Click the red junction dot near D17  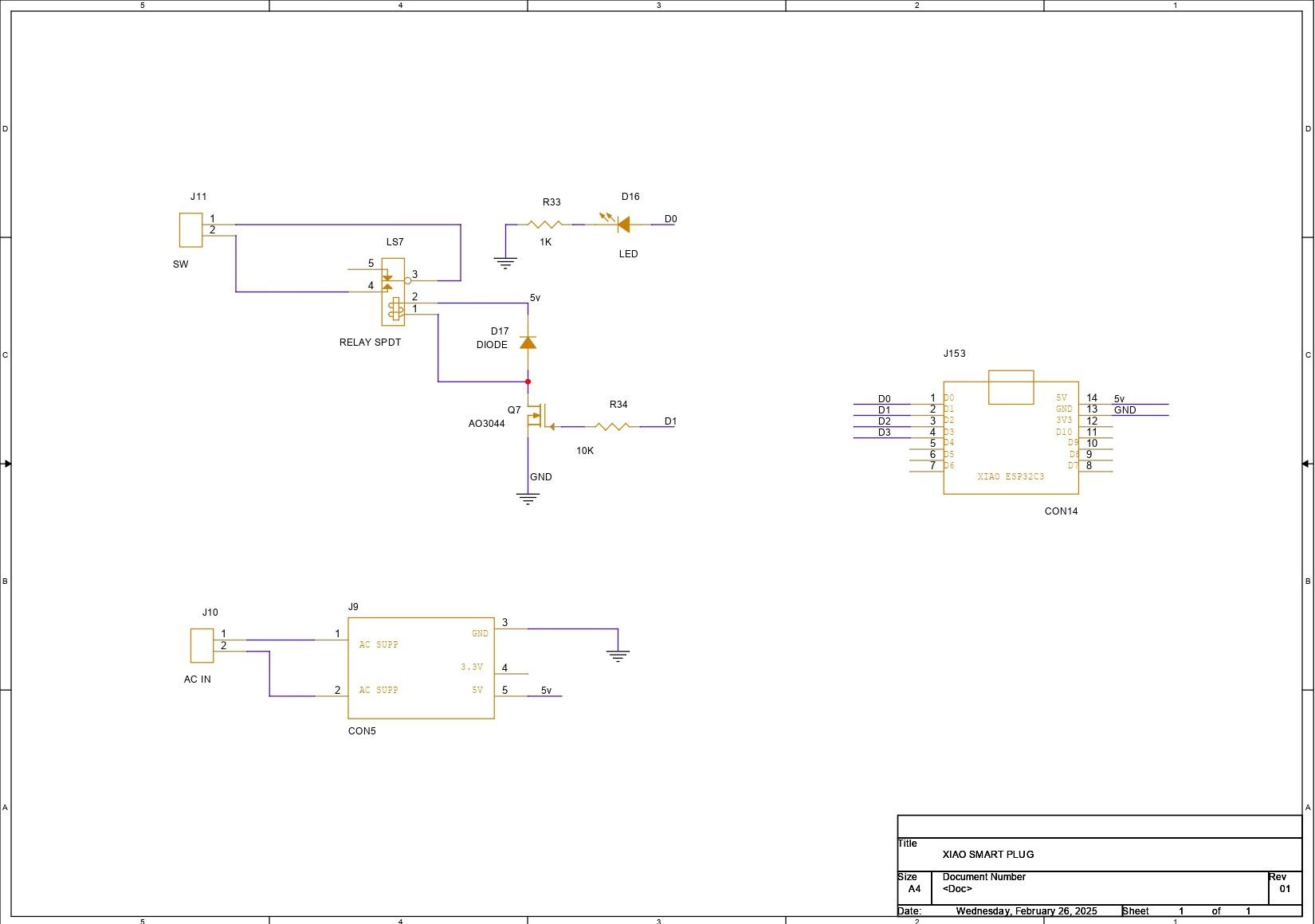[528, 382]
